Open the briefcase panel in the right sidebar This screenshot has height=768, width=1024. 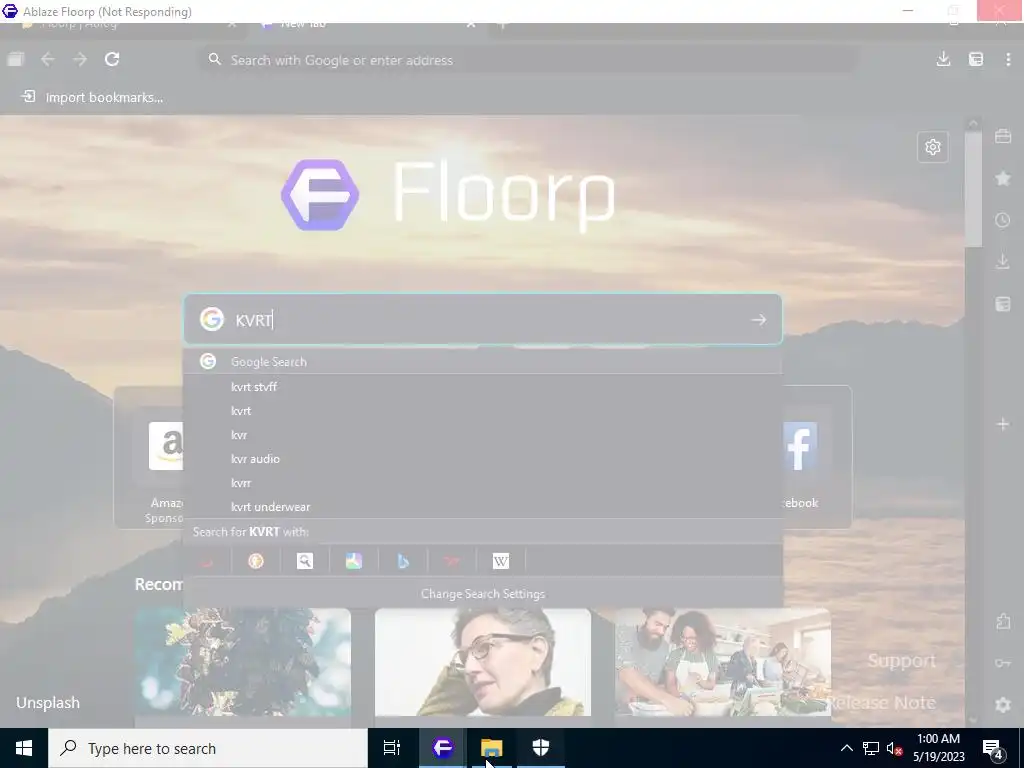[x=1003, y=136]
